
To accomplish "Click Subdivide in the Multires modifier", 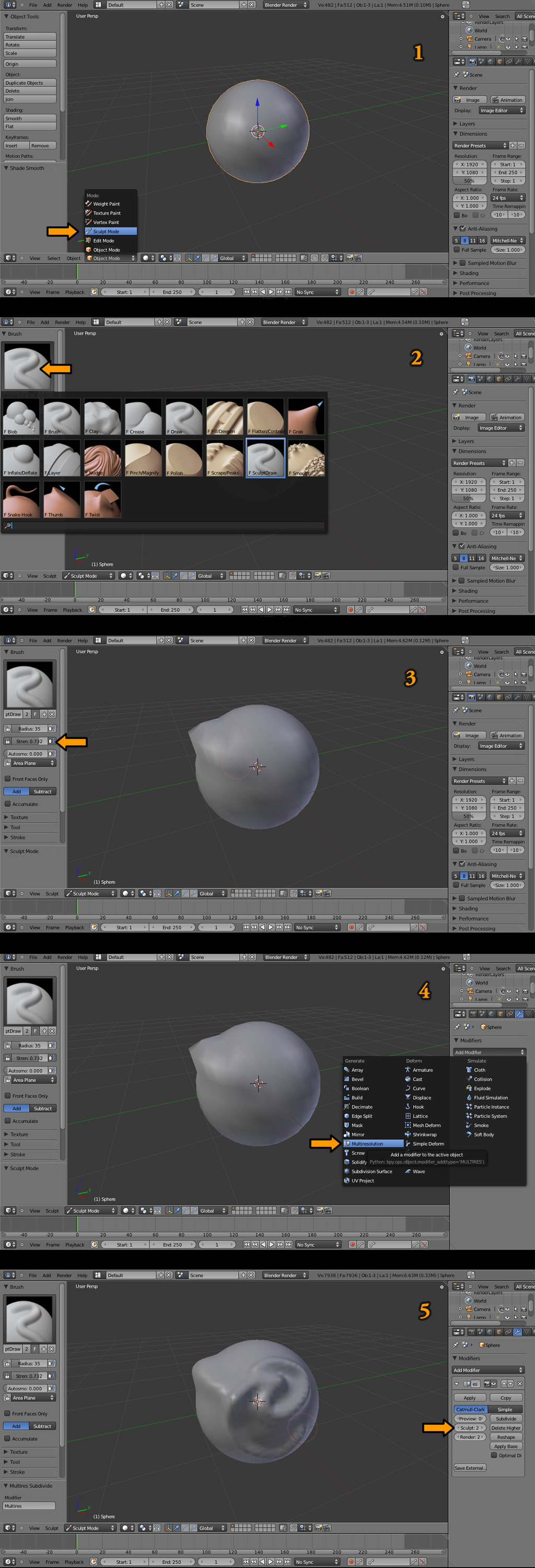I will (506, 1419).
